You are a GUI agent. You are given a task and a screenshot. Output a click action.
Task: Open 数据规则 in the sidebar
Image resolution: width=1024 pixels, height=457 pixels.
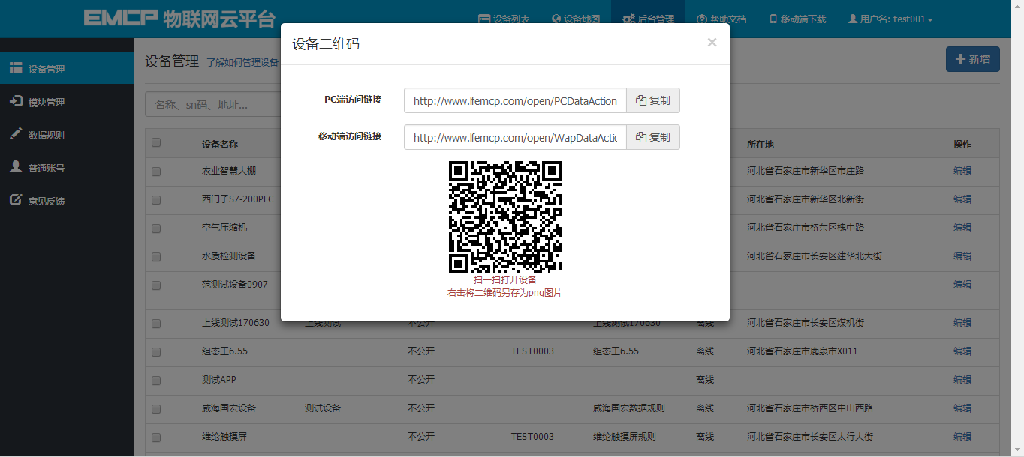pyautogui.click(x=67, y=134)
